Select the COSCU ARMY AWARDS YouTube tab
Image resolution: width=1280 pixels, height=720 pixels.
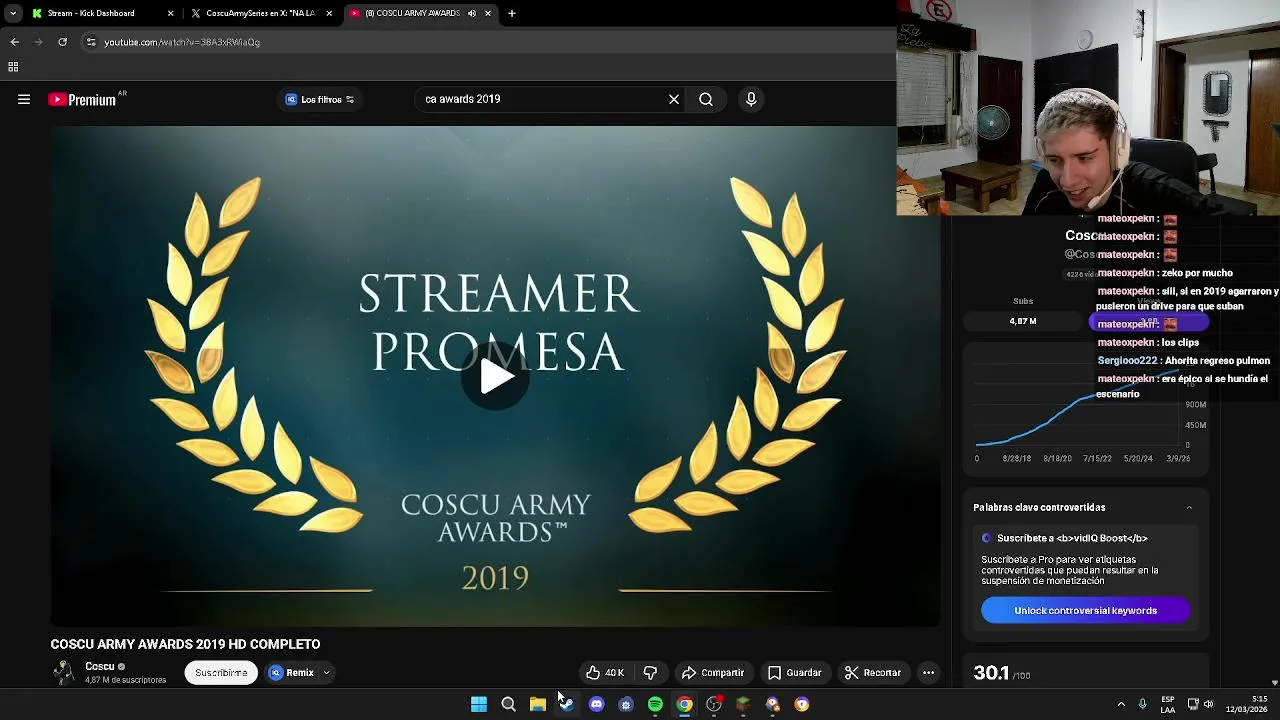(411, 13)
